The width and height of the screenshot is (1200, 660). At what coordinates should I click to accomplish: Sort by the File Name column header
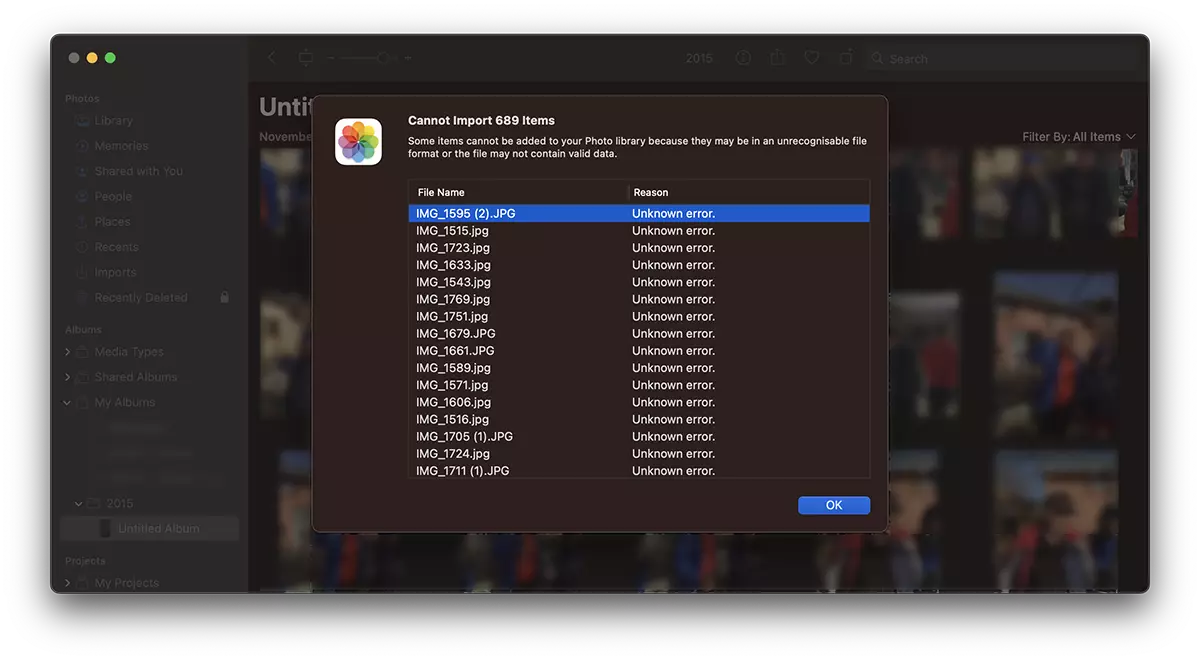[518, 192]
